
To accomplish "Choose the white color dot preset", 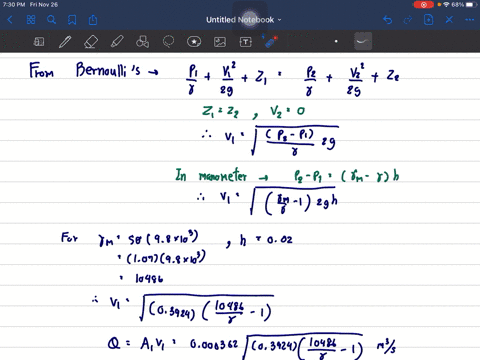I will coord(336,41).
